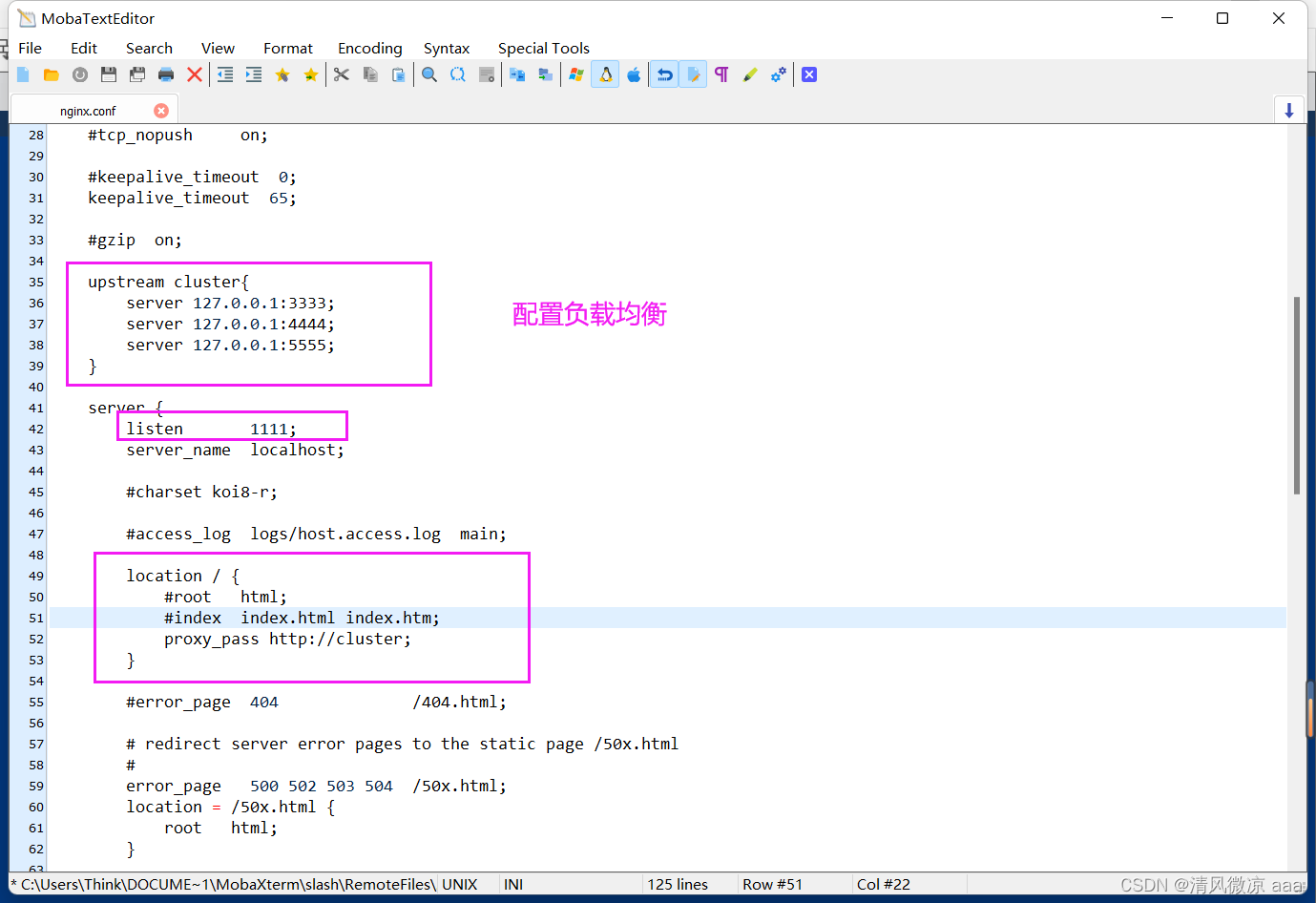Click '#tcp_nopush' text on line 28

pyautogui.click(x=140, y=135)
